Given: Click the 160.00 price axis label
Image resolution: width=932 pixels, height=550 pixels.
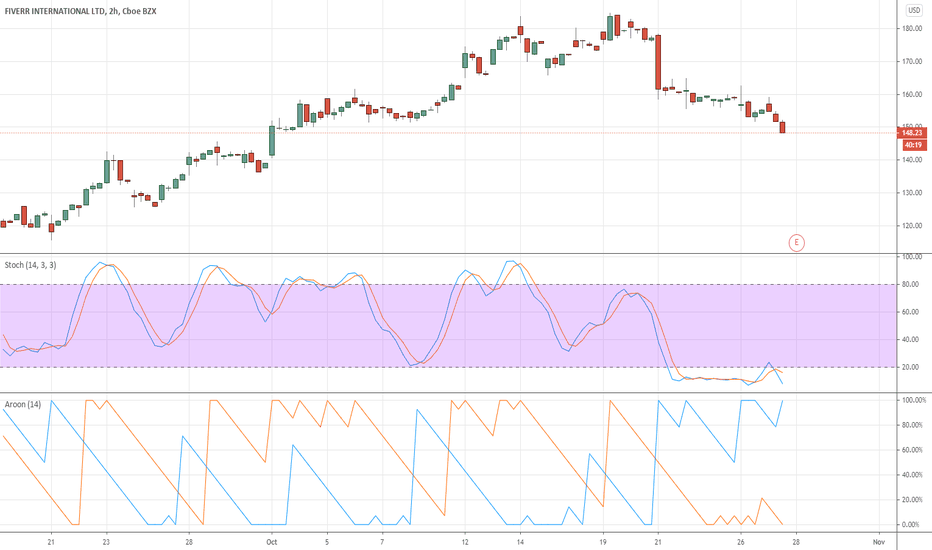Looking at the screenshot, I should (x=912, y=95).
